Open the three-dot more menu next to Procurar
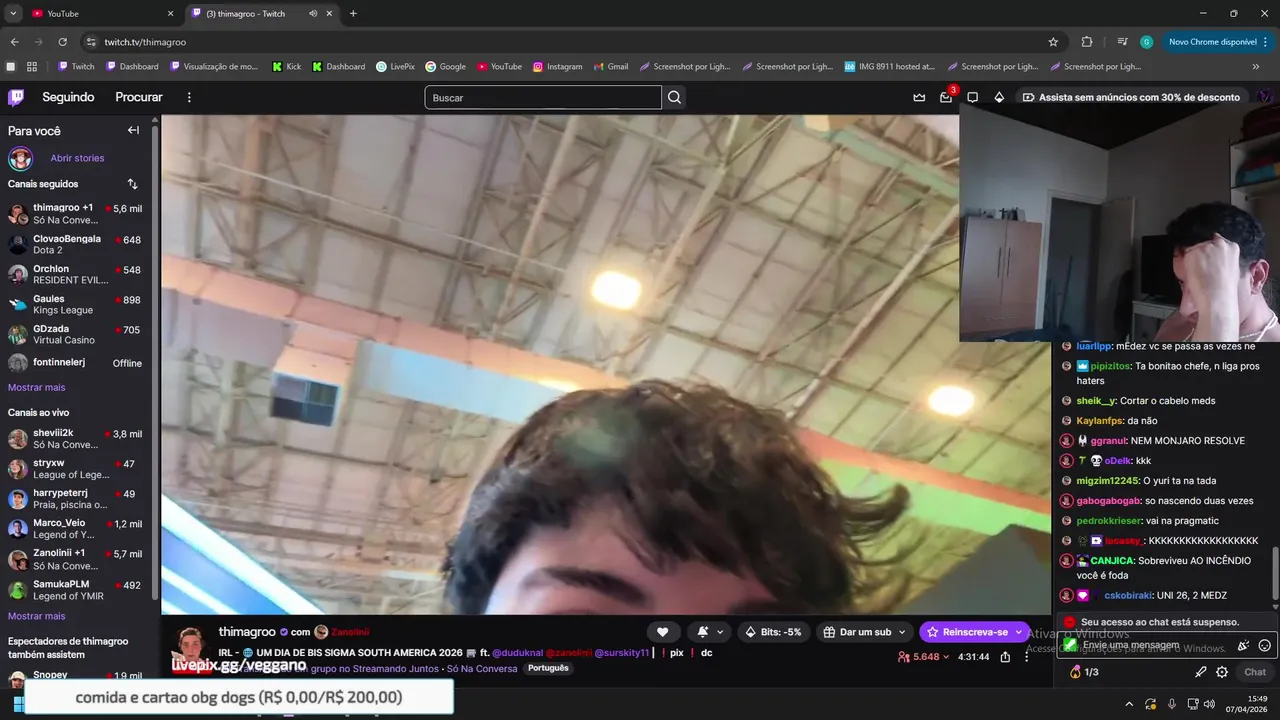1280x720 pixels. [x=189, y=97]
